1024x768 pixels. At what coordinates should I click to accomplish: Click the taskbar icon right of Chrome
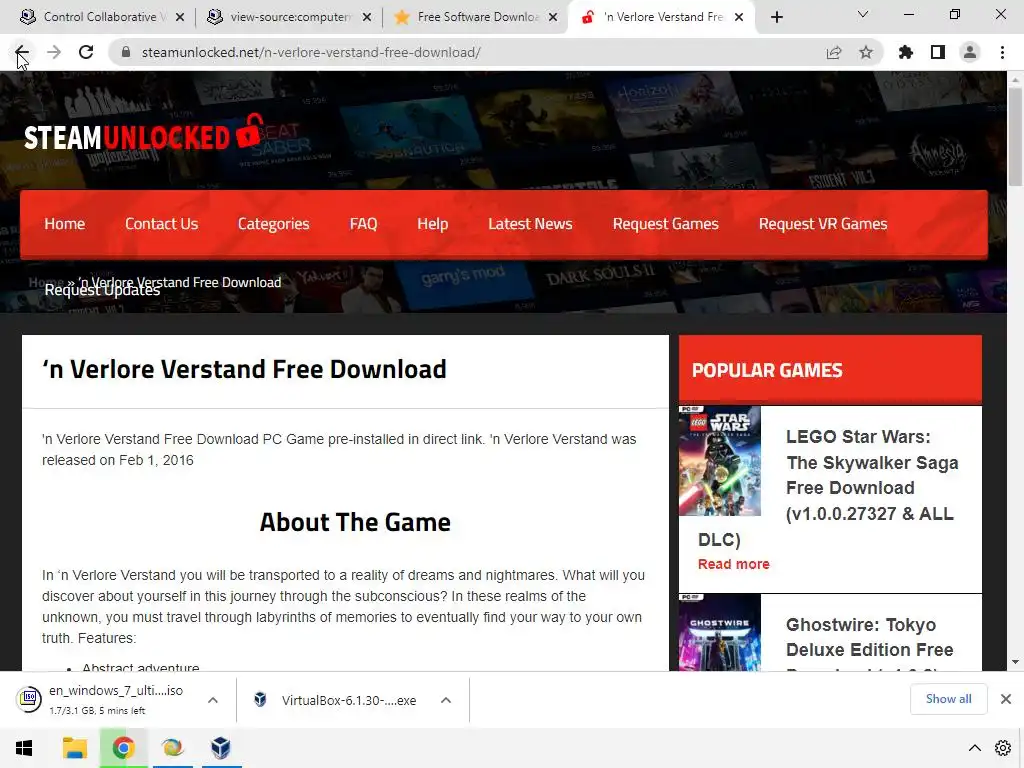click(172, 748)
